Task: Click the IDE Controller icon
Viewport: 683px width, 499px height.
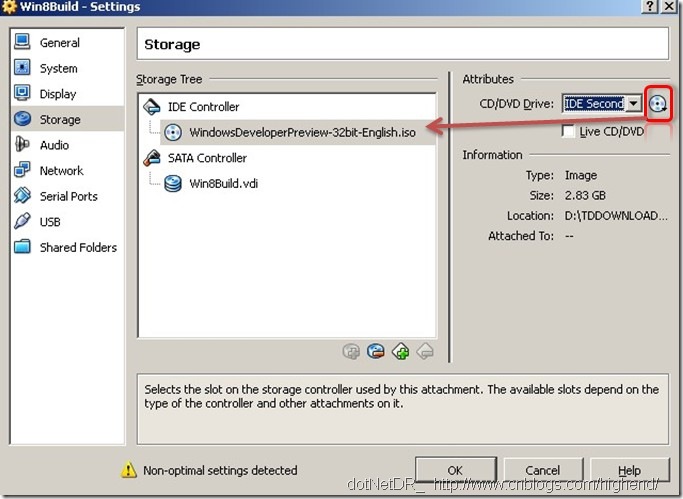Action: [x=152, y=107]
